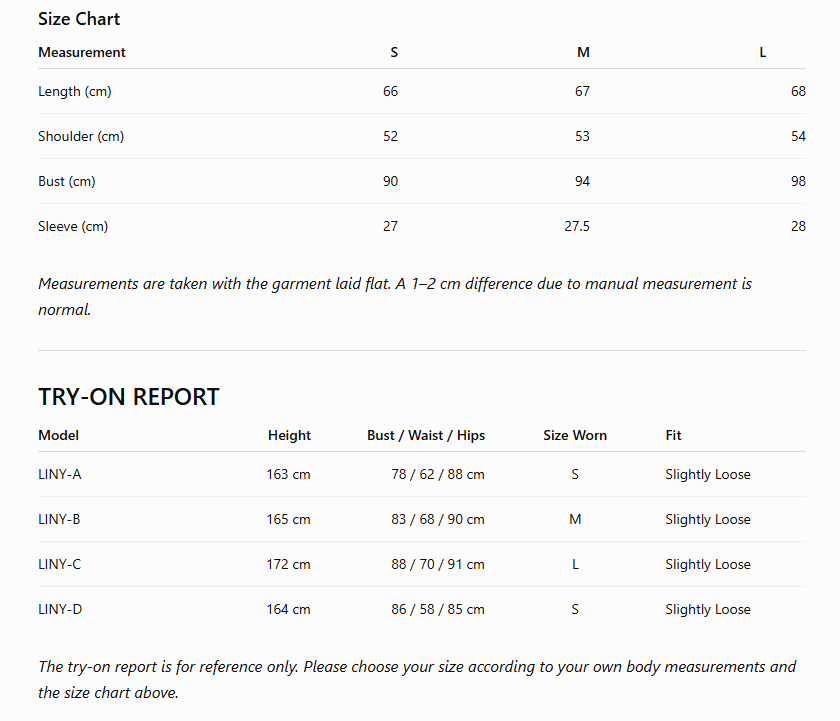840x721 pixels.
Task: Click the Sleeve (cm) row label
Action: tap(73, 227)
